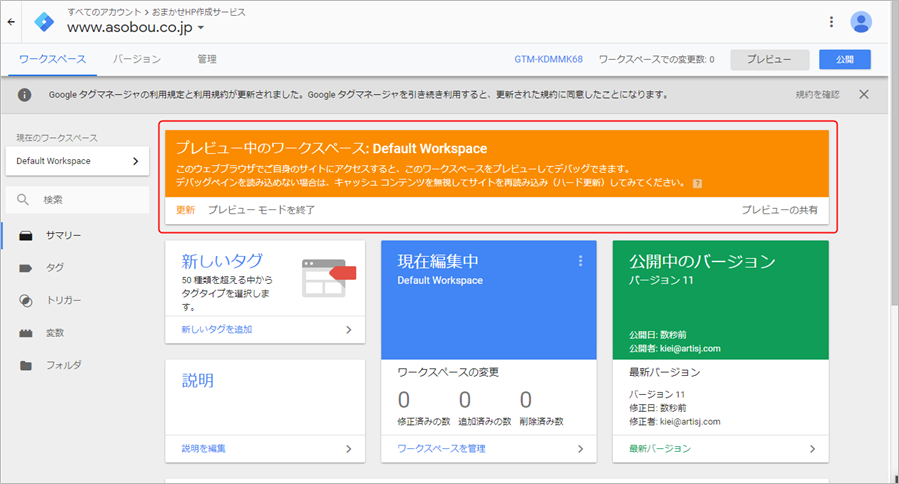Dismiss the terms update notification
This screenshot has width=899, height=484.
point(863,95)
